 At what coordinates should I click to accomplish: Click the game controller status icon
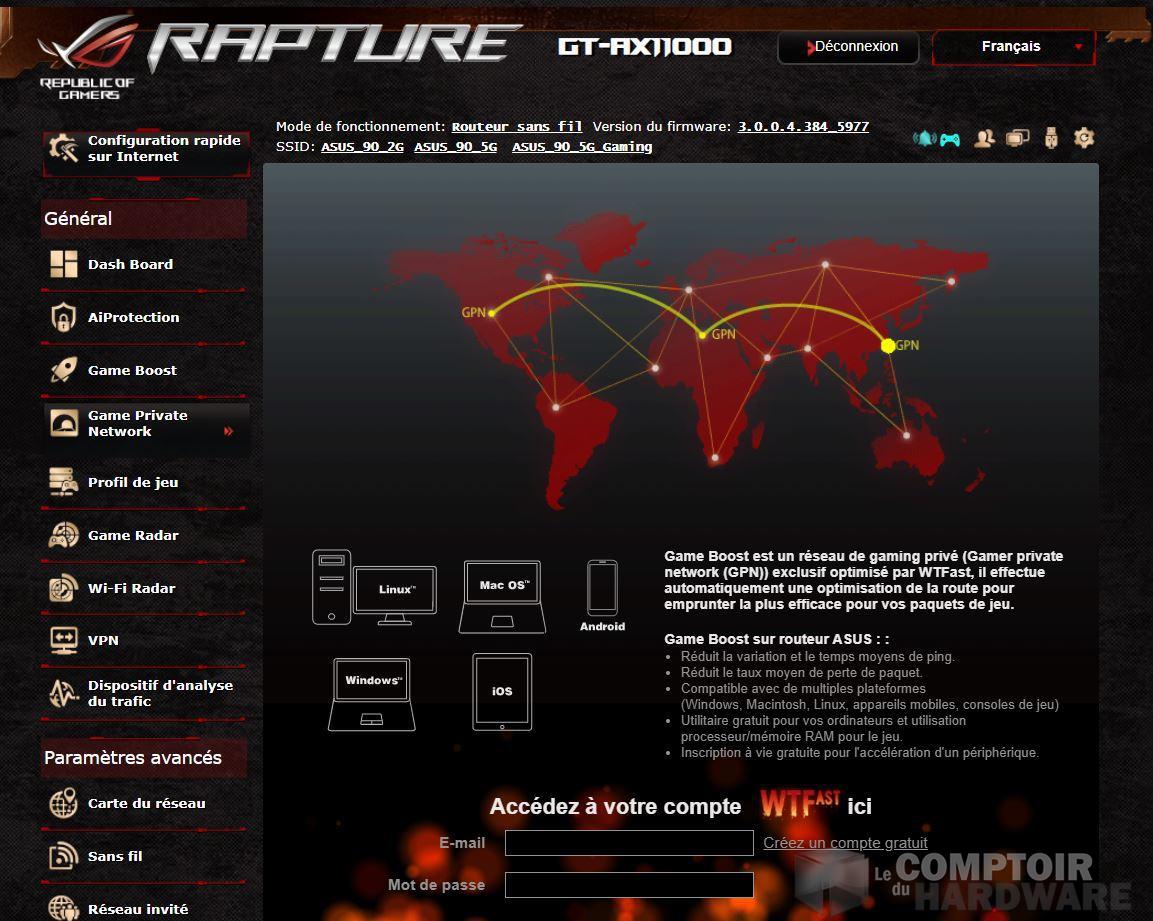pos(950,139)
